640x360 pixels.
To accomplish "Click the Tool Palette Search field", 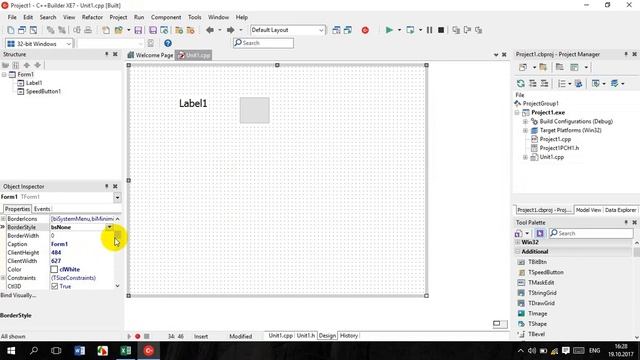I will [x=591, y=233].
